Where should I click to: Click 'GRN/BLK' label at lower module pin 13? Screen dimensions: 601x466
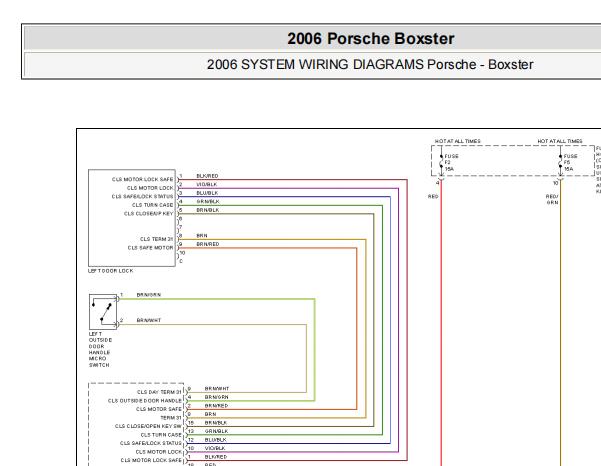217,431
